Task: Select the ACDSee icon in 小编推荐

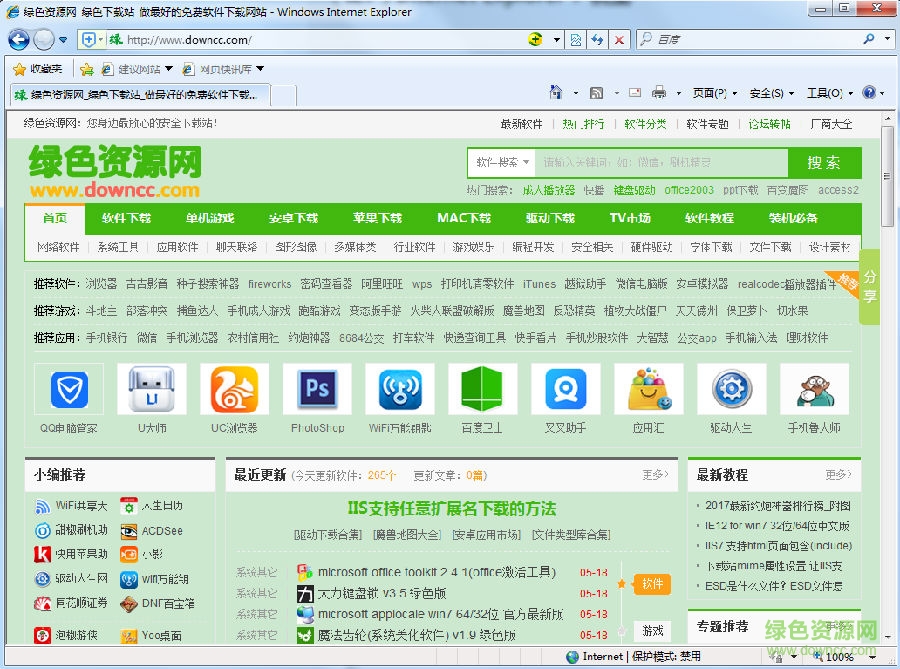Action: pos(160,532)
